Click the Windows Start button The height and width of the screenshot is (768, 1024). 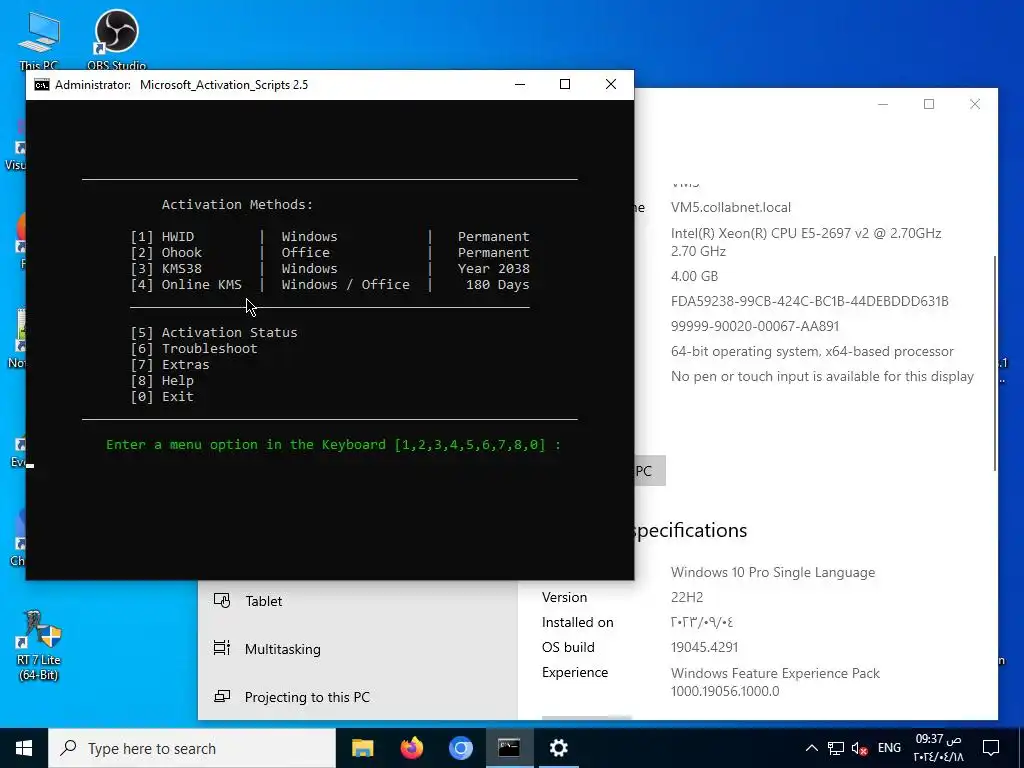(24, 748)
